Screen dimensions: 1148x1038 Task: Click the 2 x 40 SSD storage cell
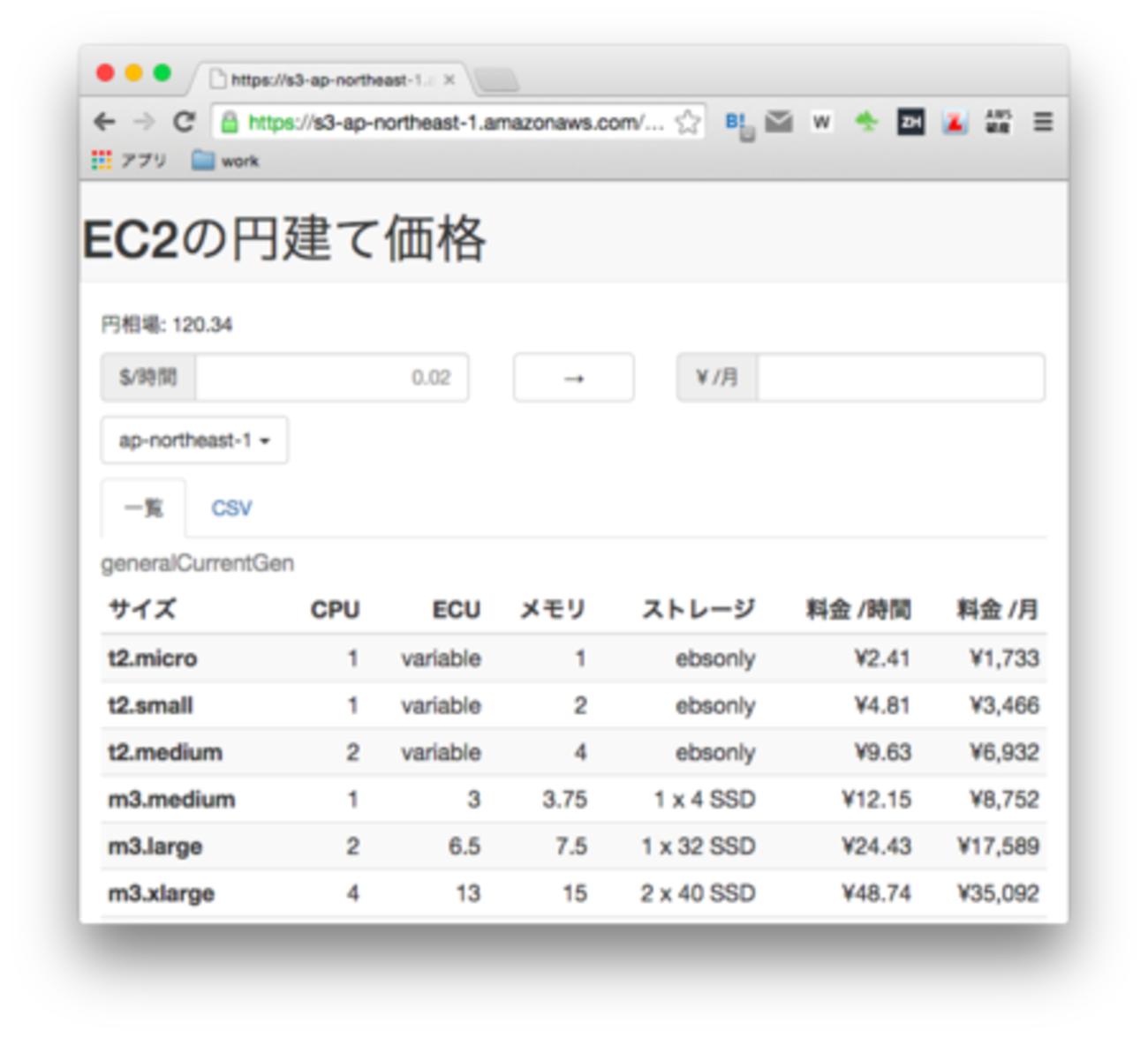(699, 893)
